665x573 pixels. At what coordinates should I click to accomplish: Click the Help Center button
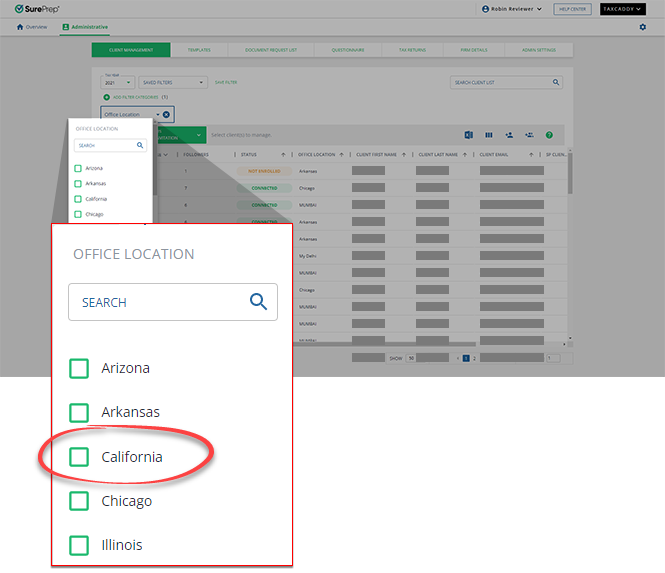tap(573, 9)
